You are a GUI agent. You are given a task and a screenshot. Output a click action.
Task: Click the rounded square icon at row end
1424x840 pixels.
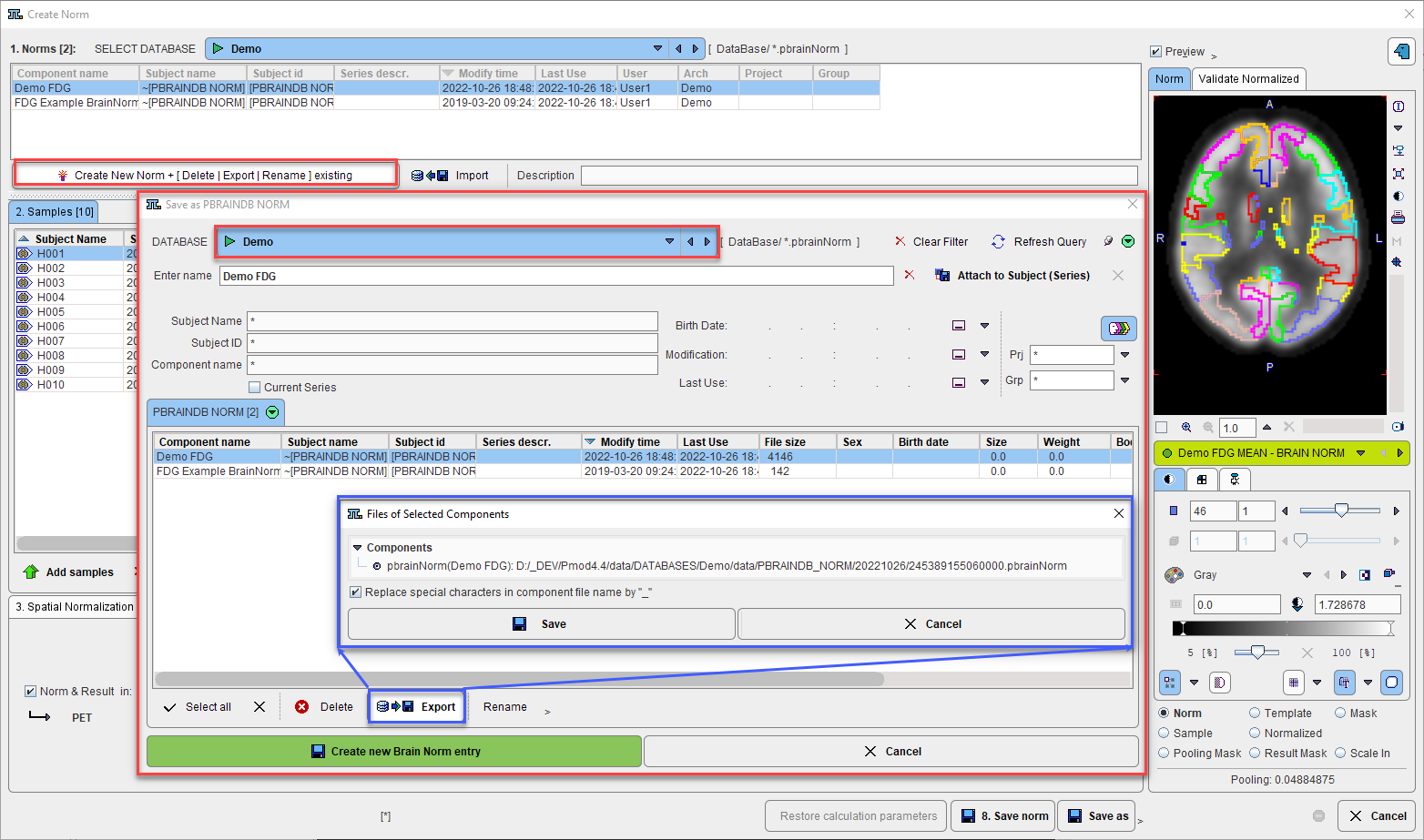(x=1391, y=682)
